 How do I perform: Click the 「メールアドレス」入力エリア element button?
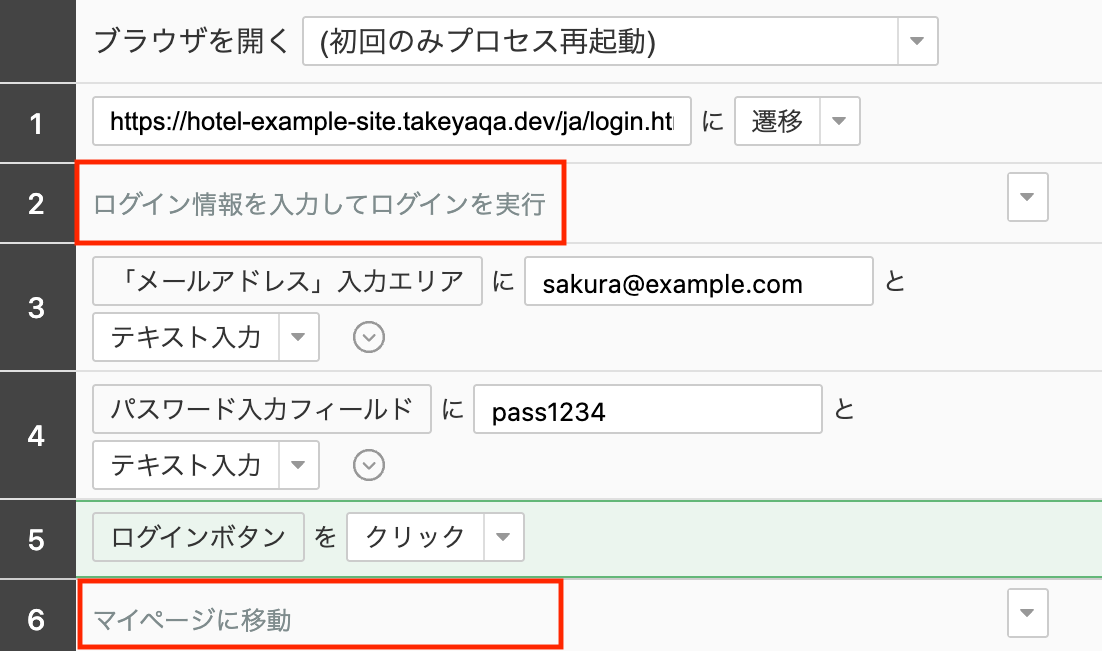point(287,282)
